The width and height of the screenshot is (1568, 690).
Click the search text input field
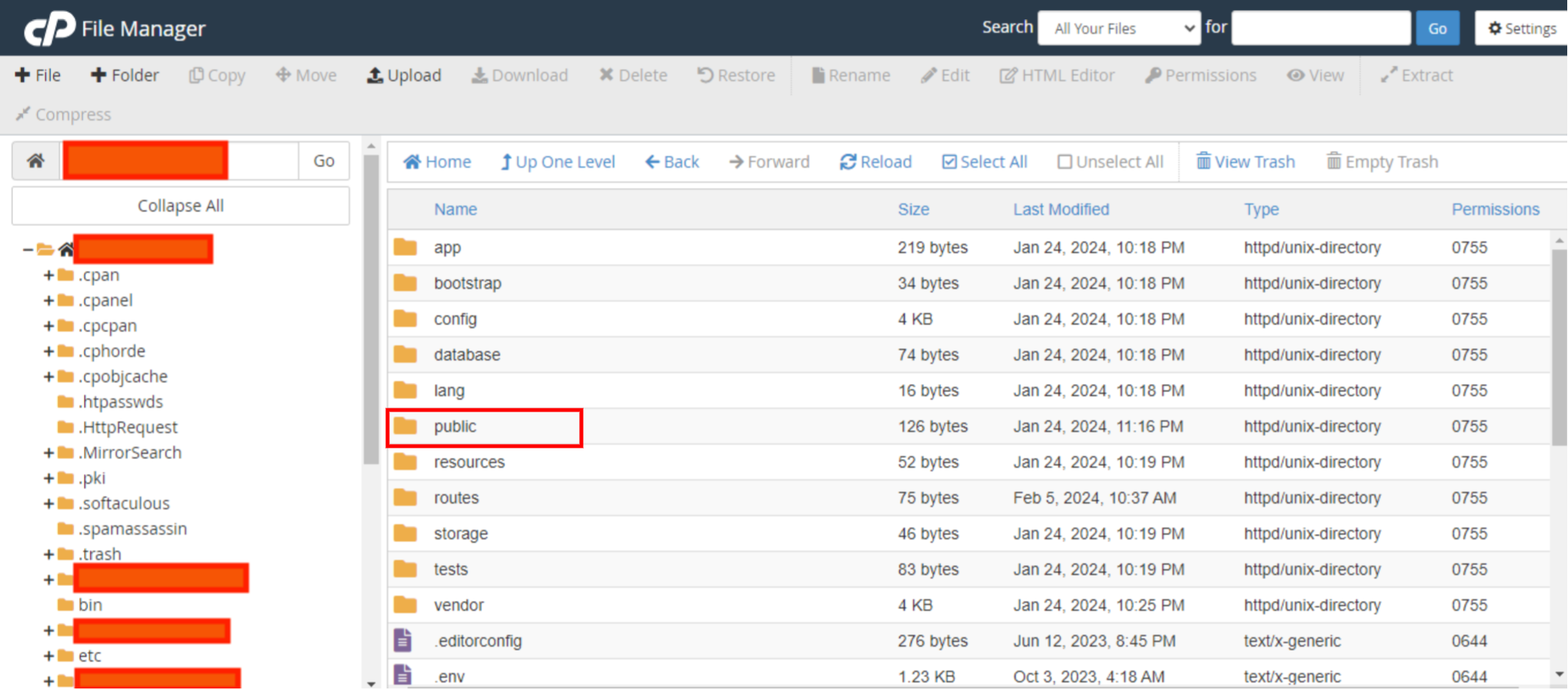click(1320, 28)
